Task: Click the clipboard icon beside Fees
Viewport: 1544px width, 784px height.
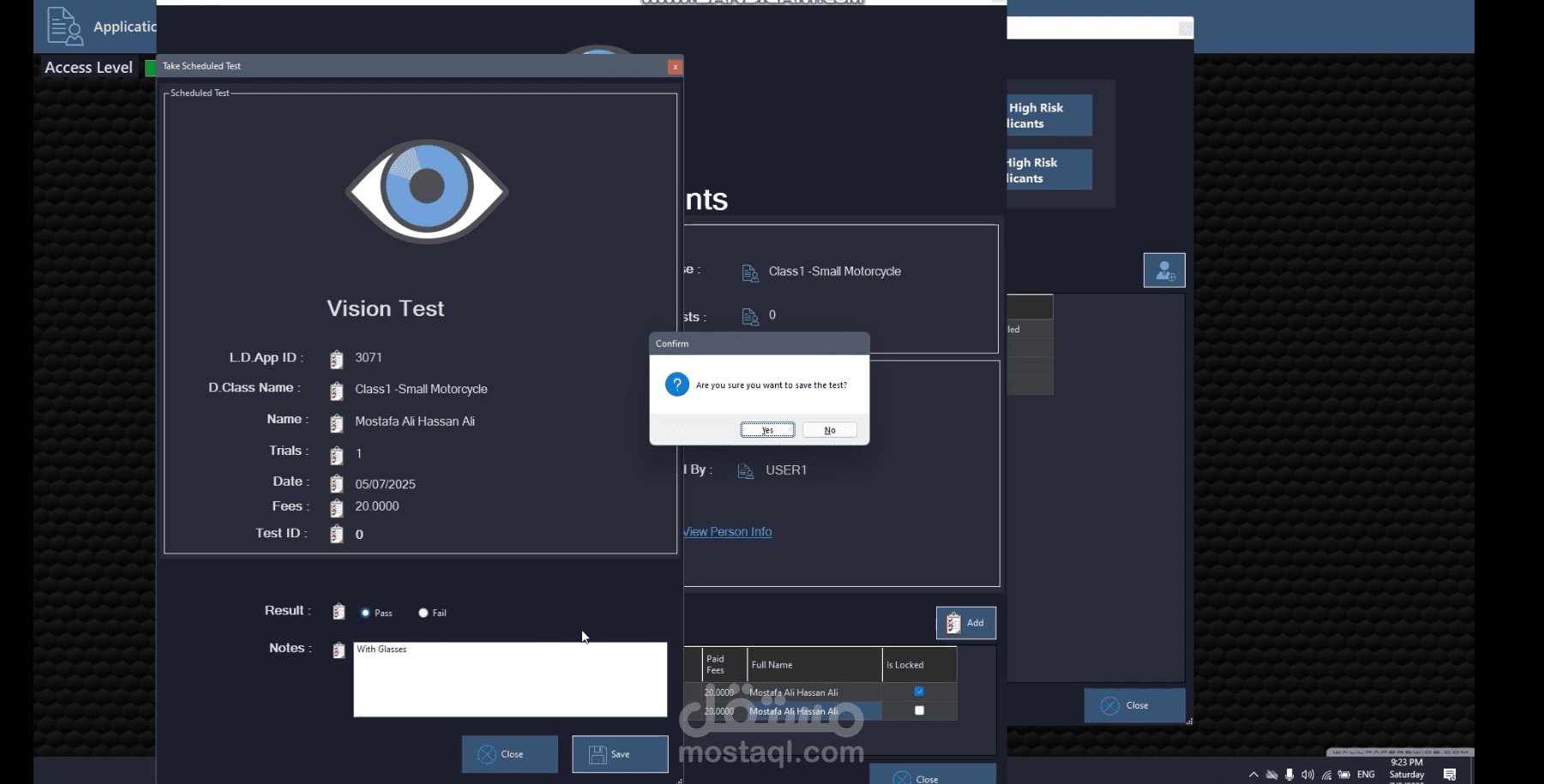Action: [x=336, y=507]
